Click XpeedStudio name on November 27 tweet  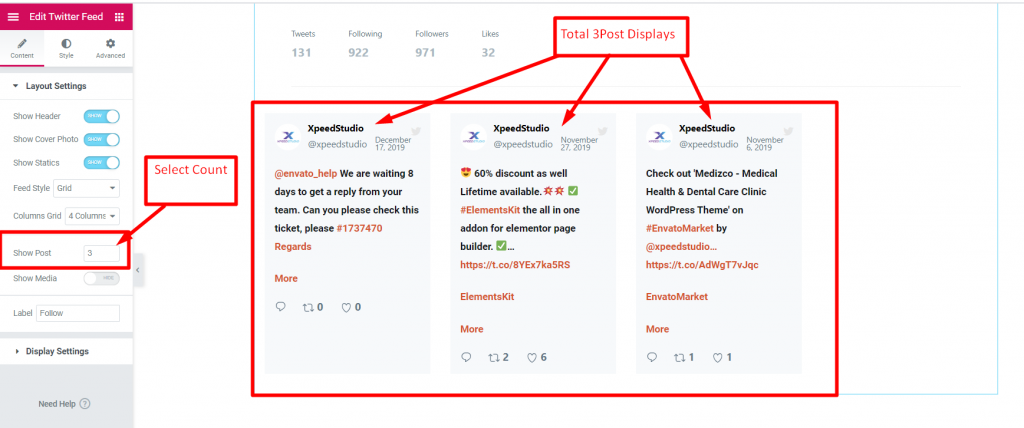point(521,129)
